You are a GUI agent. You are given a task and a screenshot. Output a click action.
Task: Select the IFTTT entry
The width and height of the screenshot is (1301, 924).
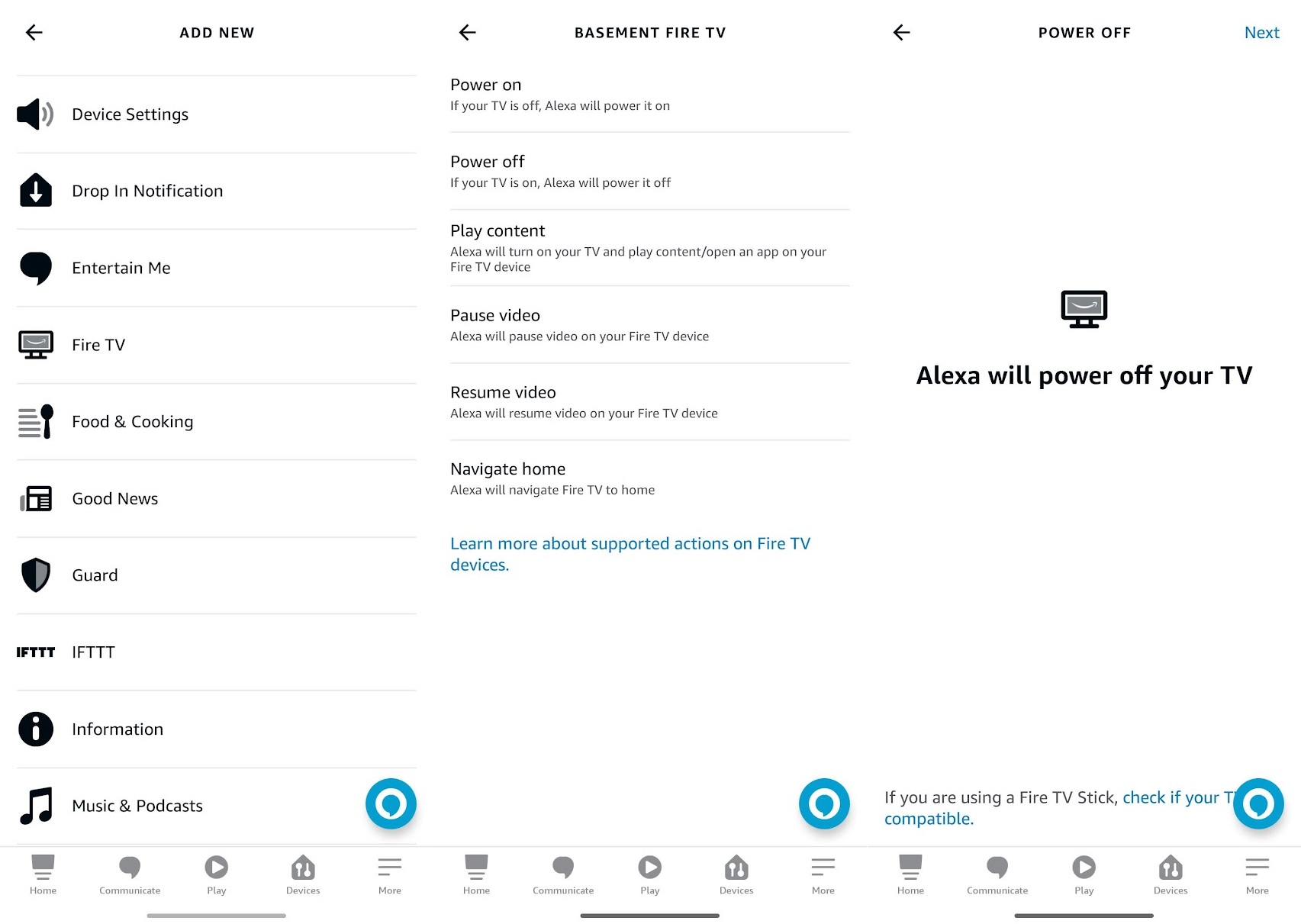coord(93,652)
